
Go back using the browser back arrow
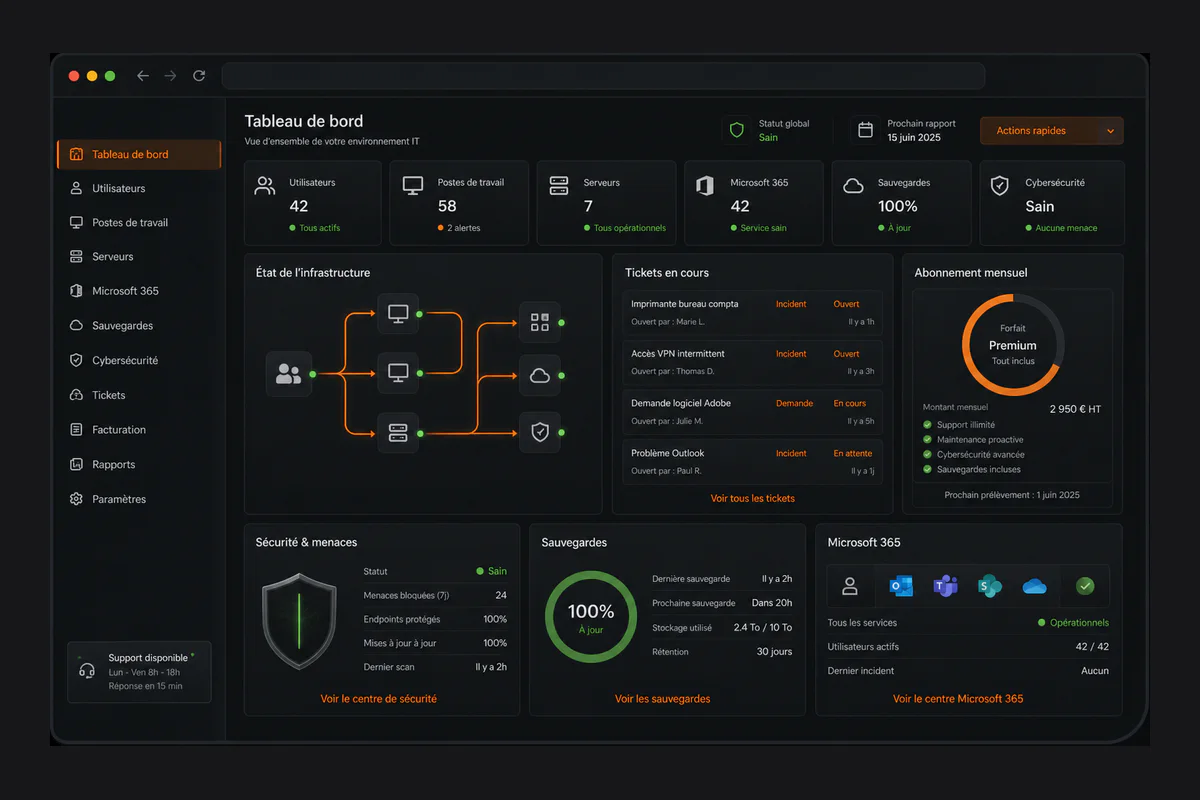143,76
